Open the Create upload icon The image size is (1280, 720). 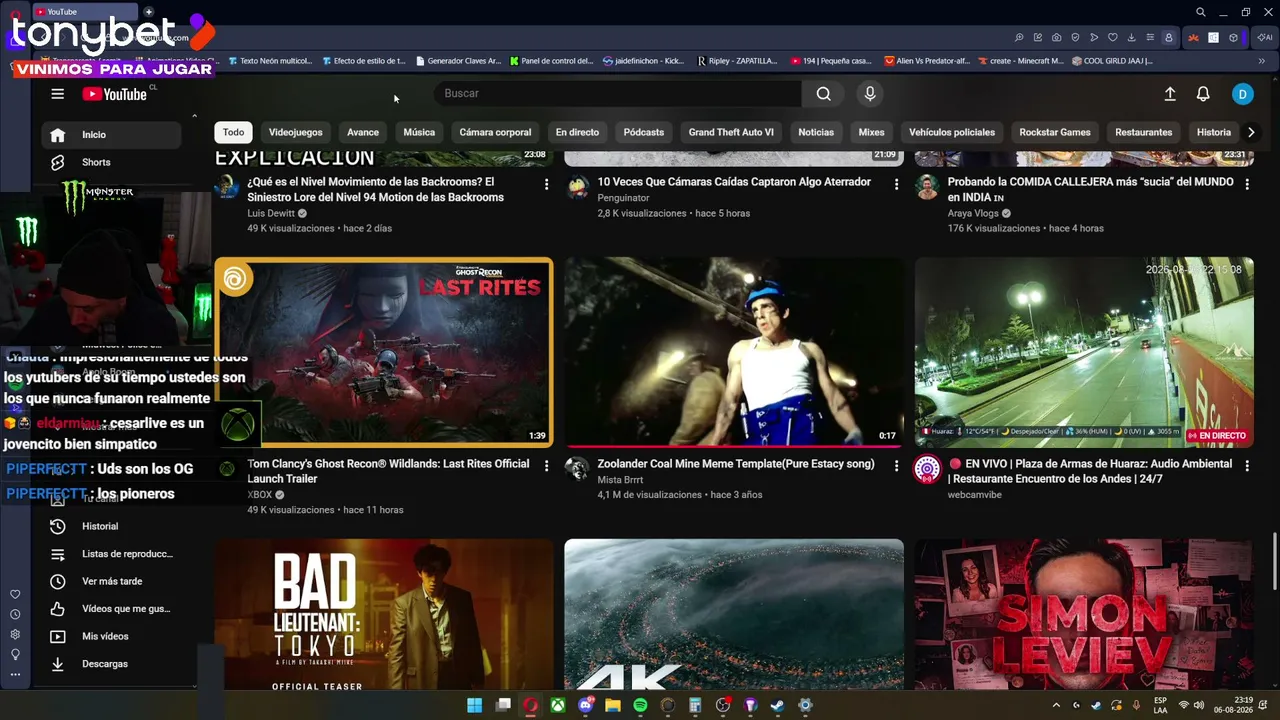pos(1170,94)
